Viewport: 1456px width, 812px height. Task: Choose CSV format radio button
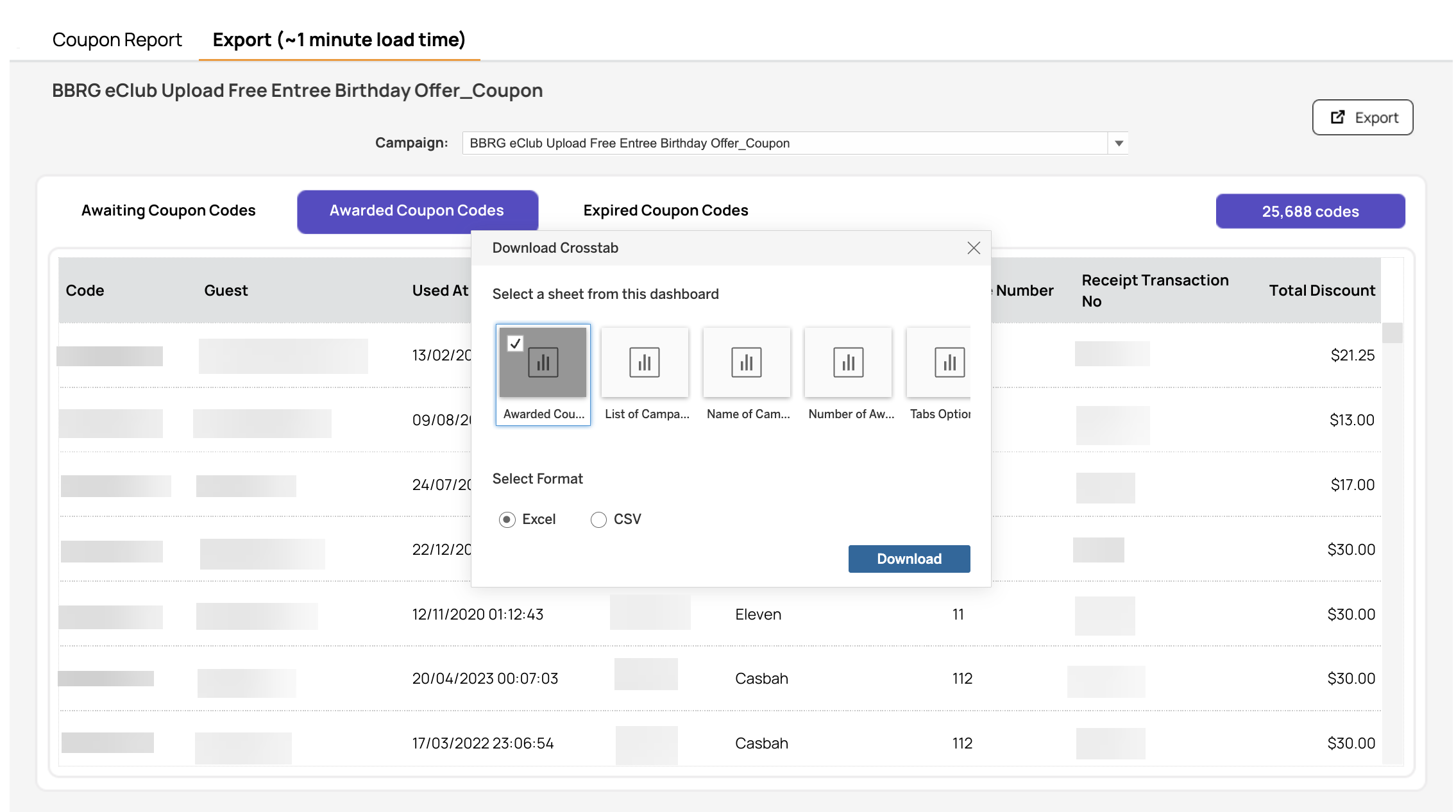(598, 520)
